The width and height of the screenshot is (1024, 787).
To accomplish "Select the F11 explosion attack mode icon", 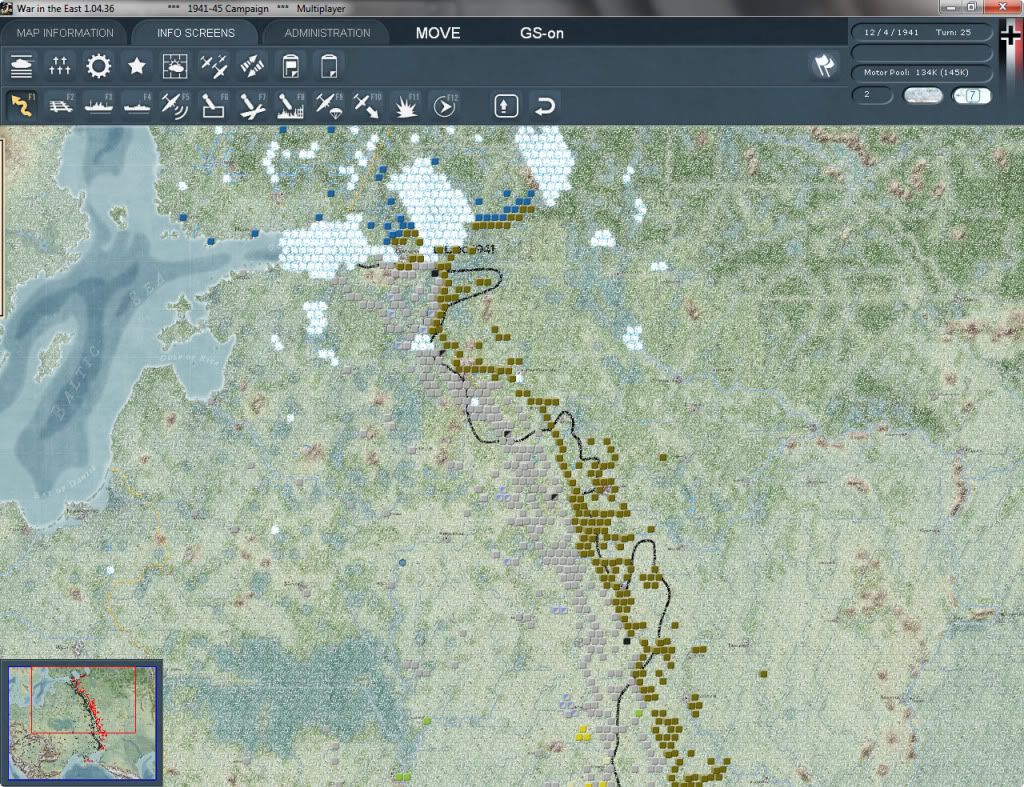I will [x=406, y=106].
